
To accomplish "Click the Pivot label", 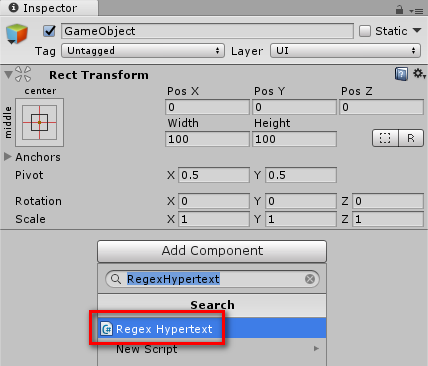I will pyautogui.click(x=29, y=175).
